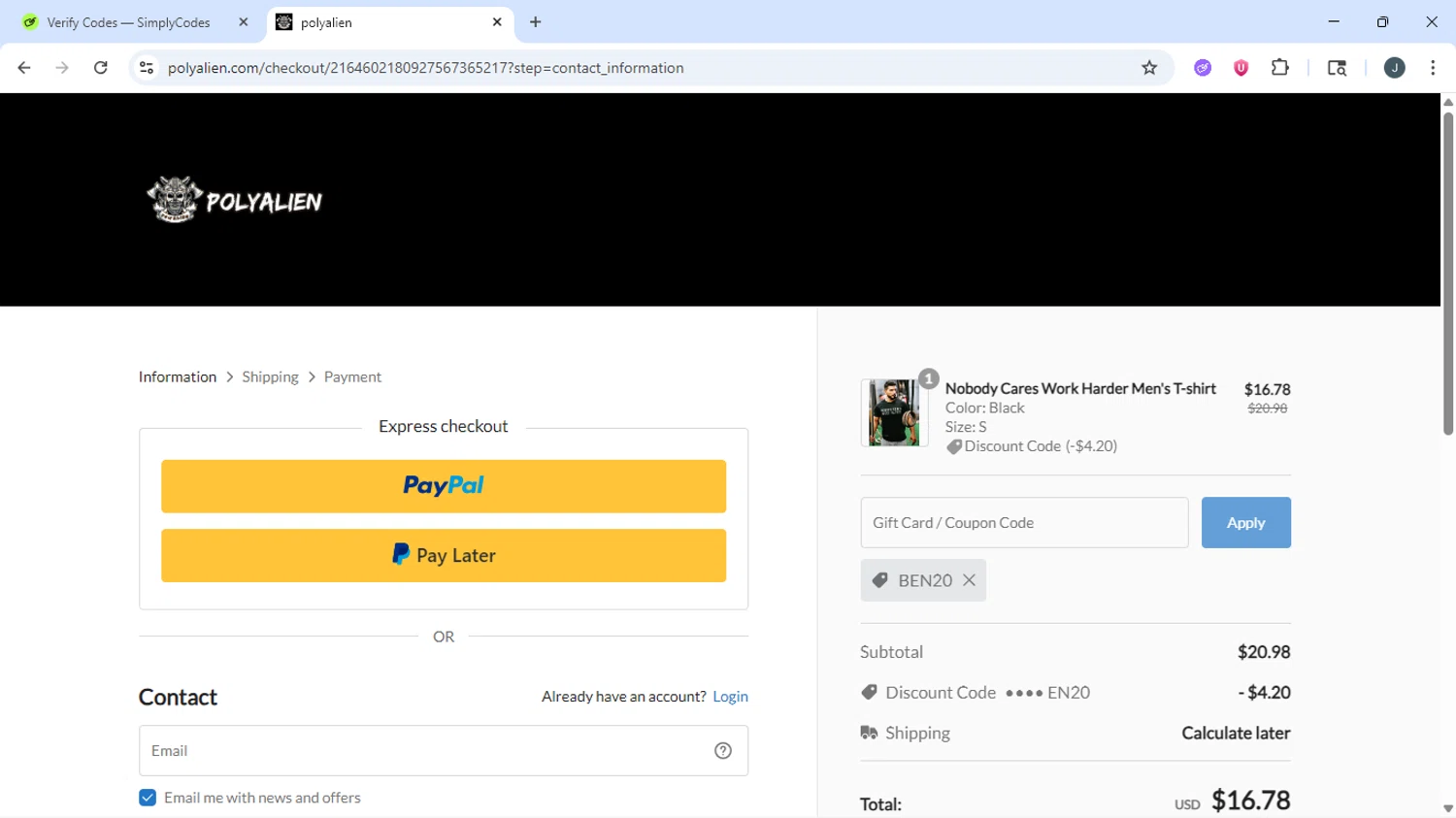This screenshot has height=818, width=1456.
Task: Click the Discount Code tag icon in the totals
Action: click(870, 692)
